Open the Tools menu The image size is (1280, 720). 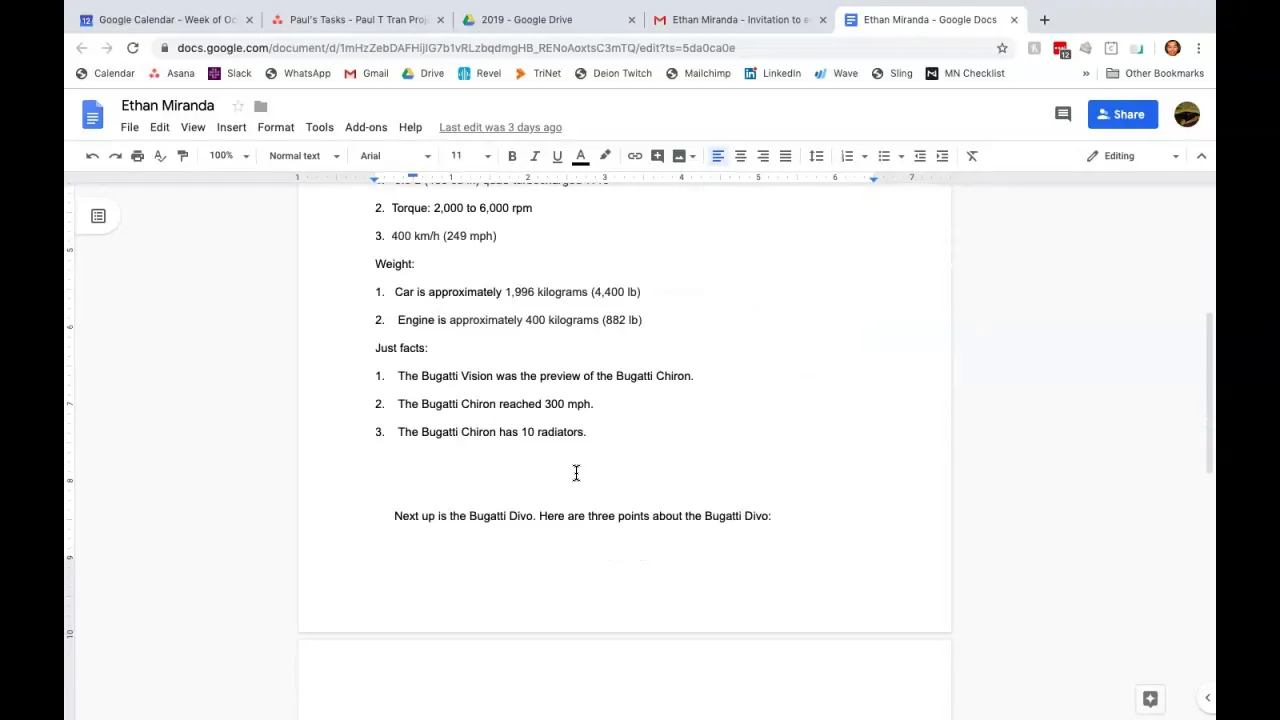click(x=320, y=128)
